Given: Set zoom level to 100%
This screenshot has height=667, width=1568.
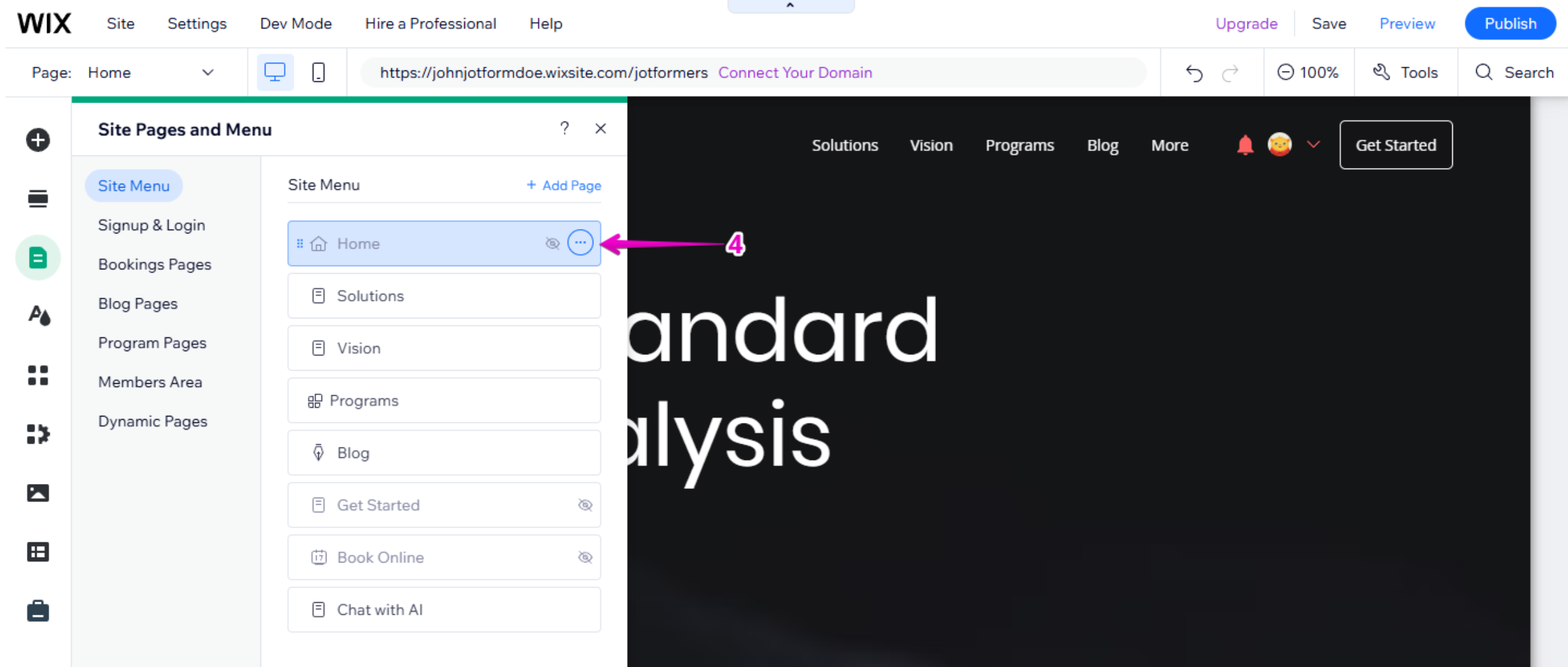Looking at the screenshot, I should (1309, 72).
